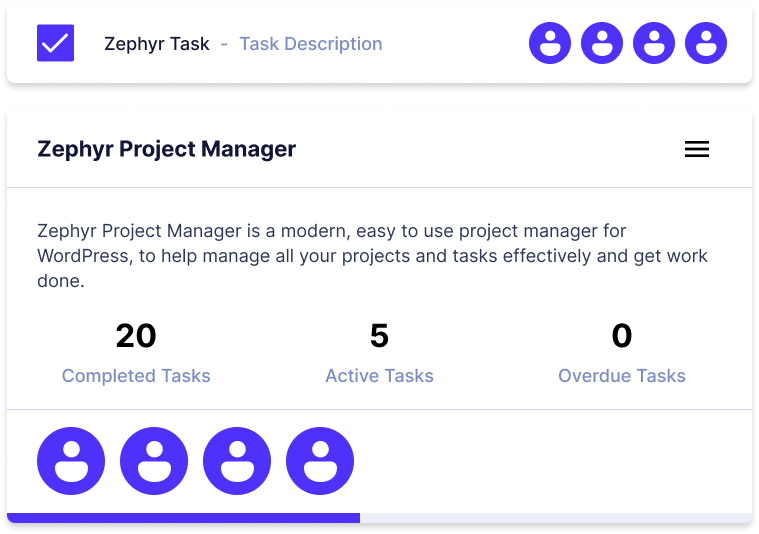Click the third avatar in Zephyr Task row
759x534 pixels.
coord(654,44)
